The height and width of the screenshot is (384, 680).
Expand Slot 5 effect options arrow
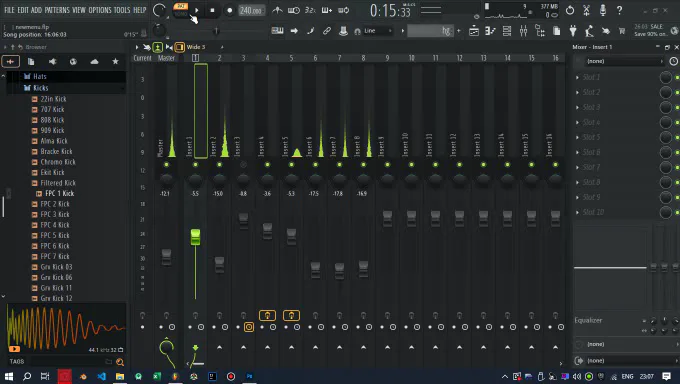[x=577, y=138]
